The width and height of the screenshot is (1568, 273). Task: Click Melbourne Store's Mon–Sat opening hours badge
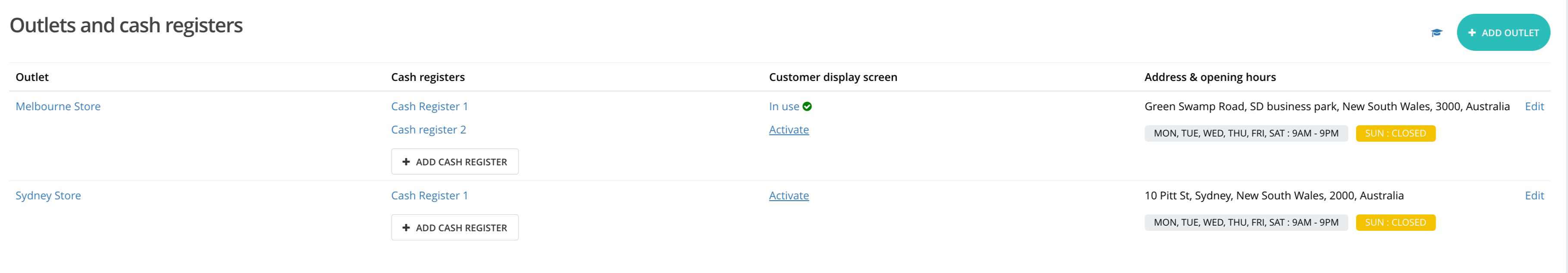(x=1245, y=133)
